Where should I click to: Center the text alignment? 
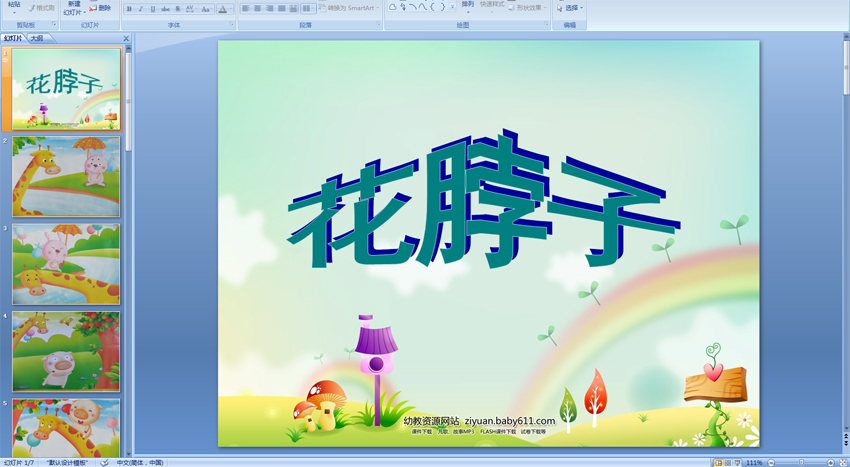[x=257, y=9]
